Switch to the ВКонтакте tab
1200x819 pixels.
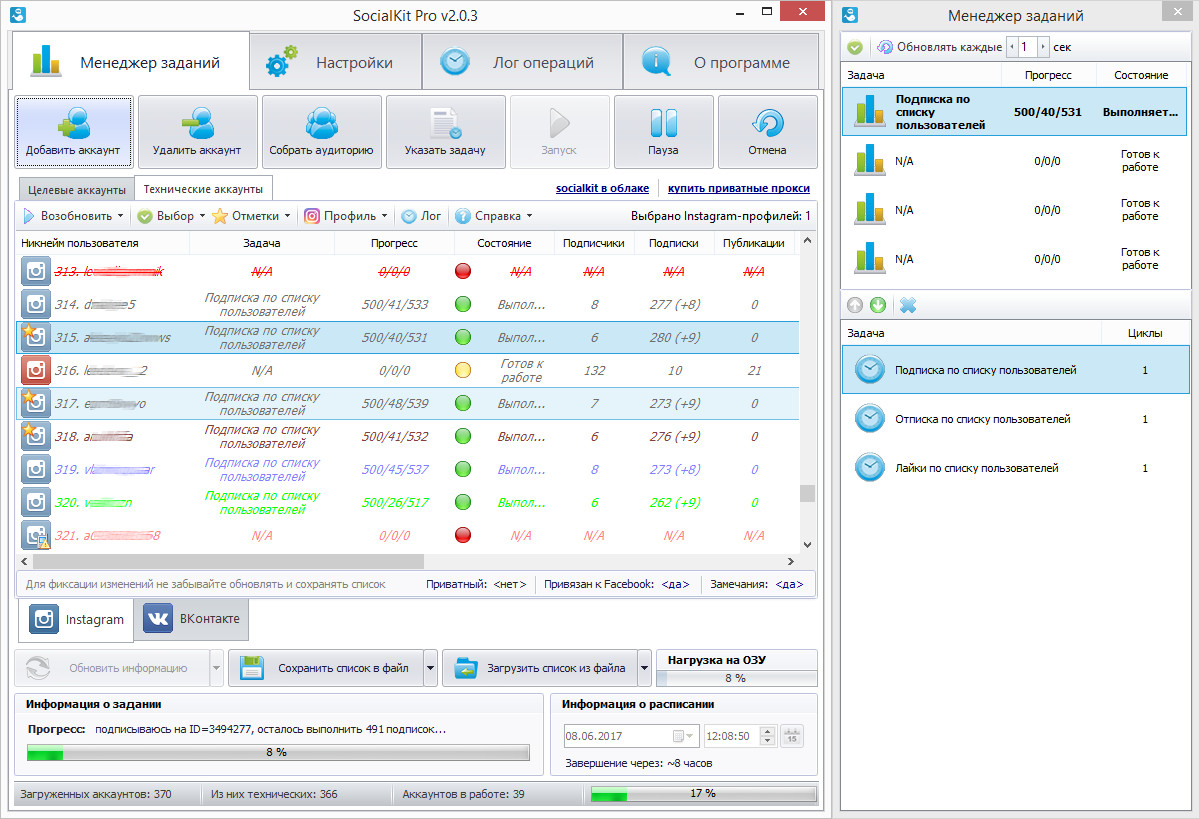click(x=192, y=619)
